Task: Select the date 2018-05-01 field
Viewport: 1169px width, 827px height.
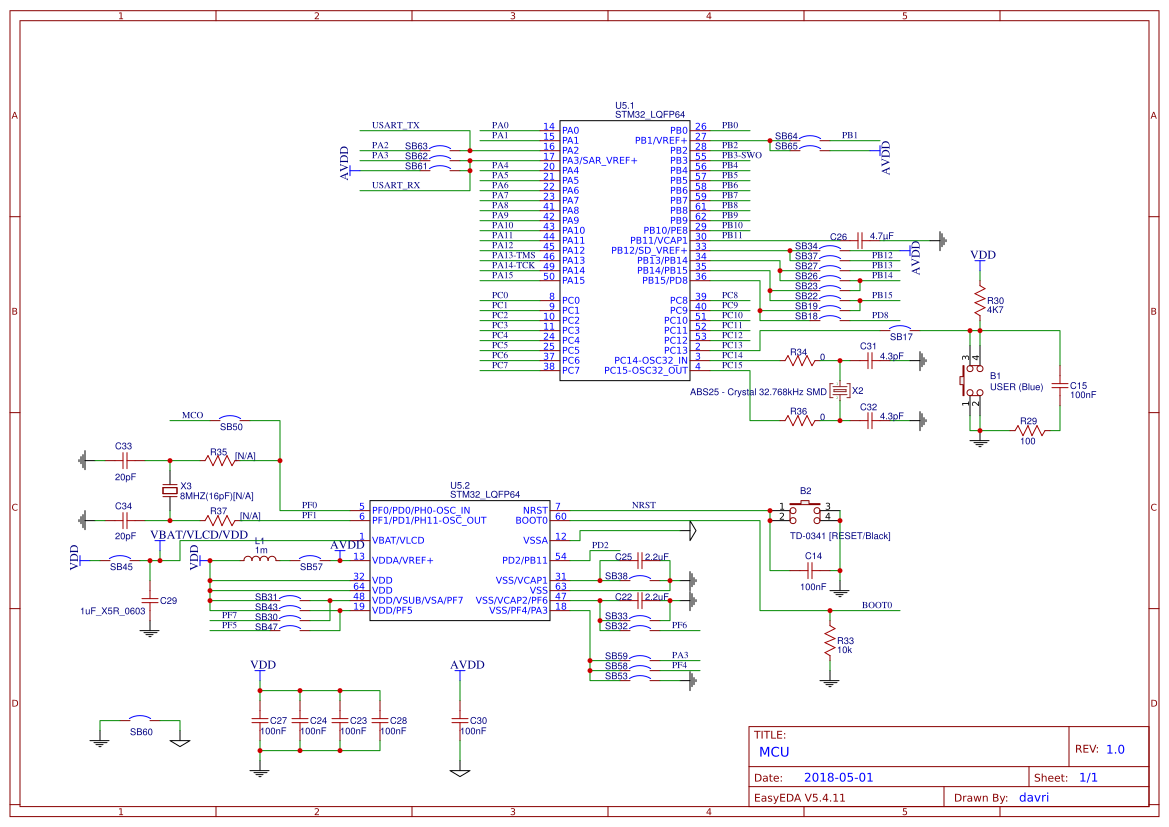Action: coord(839,777)
